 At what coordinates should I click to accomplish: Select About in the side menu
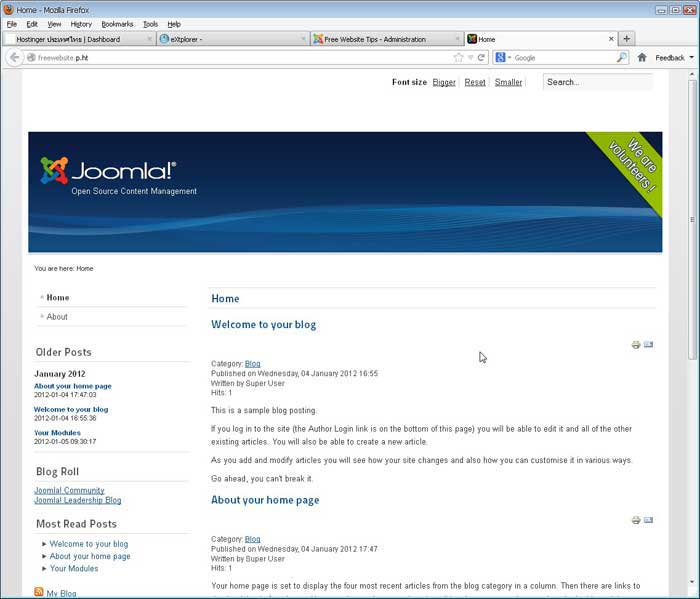(57, 316)
